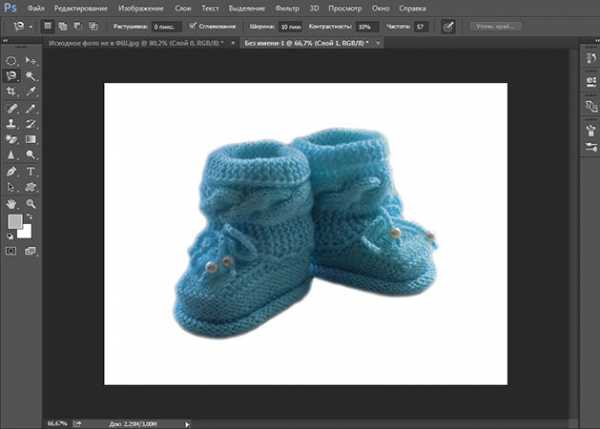Enable tablet pen pressure option

point(446,25)
